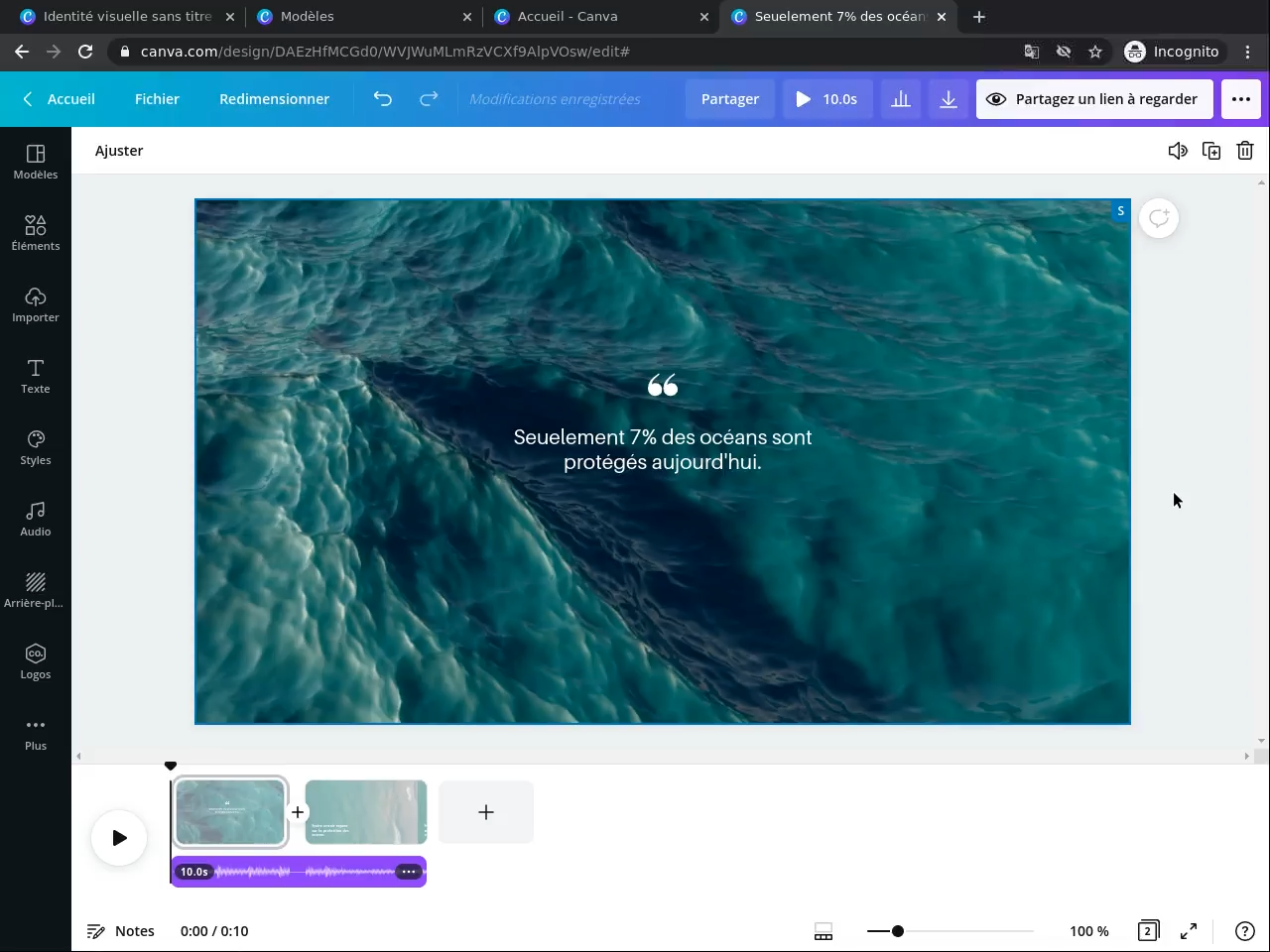Add a new page to the timeline

(x=486, y=812)
